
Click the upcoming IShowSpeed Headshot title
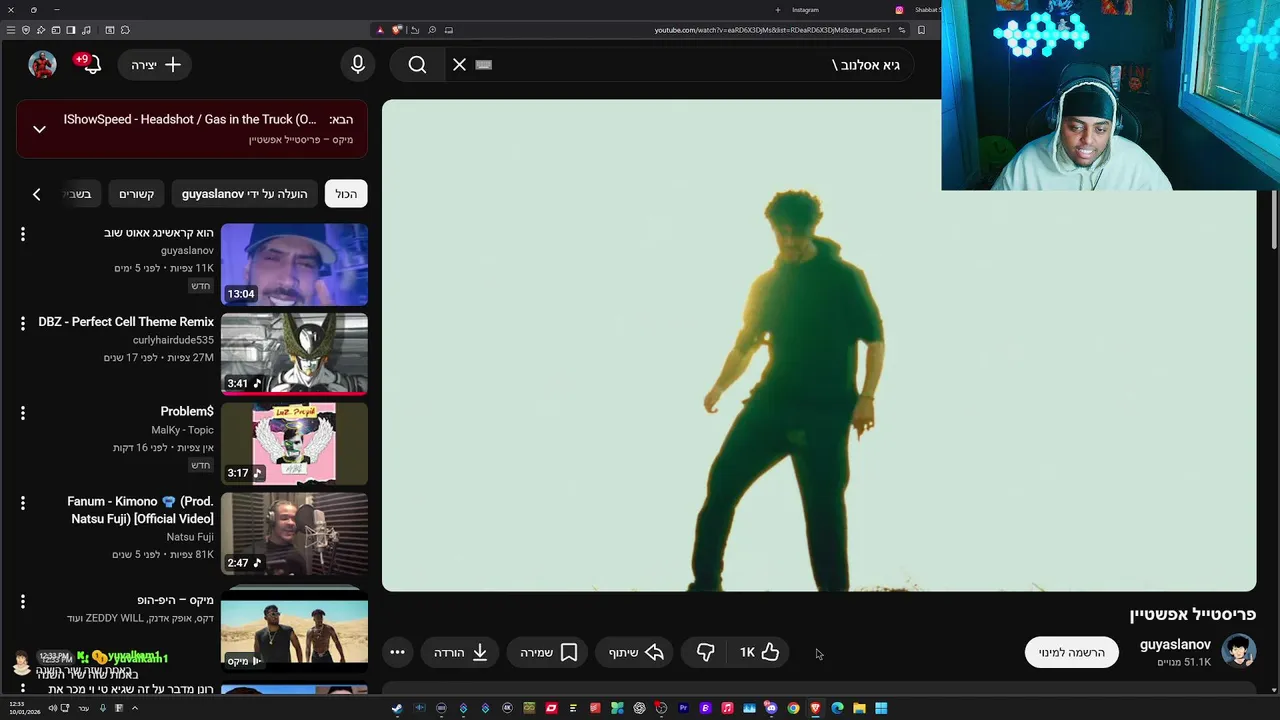coord(190,119)
